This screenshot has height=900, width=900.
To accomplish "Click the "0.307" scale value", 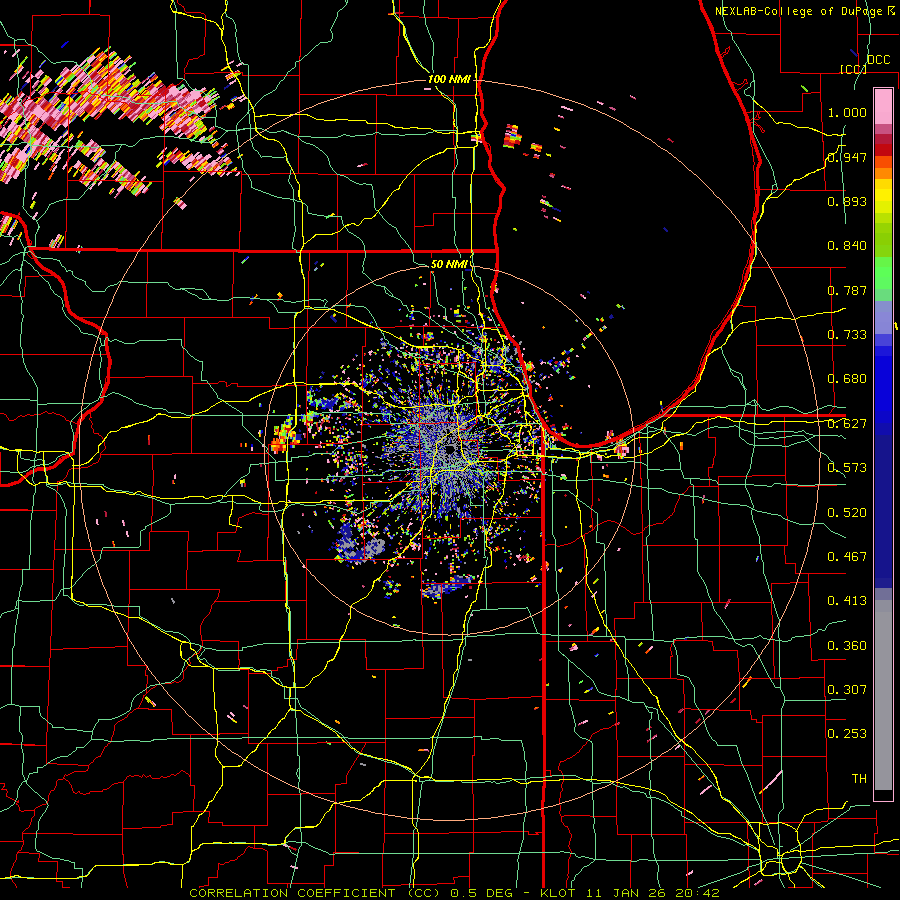I will [x=847, y=690].
